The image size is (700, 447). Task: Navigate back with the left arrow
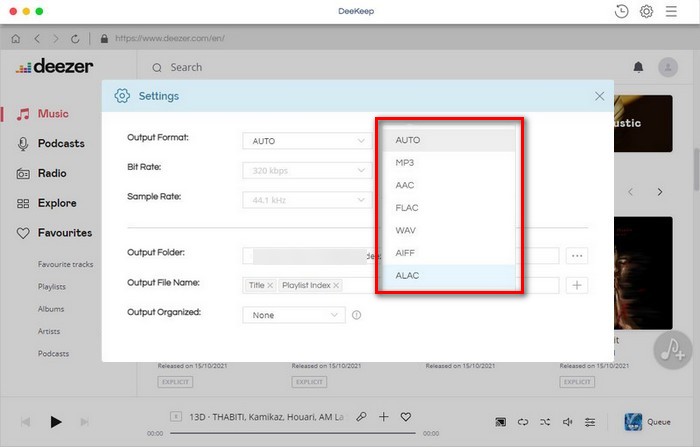tap(37, 39)
